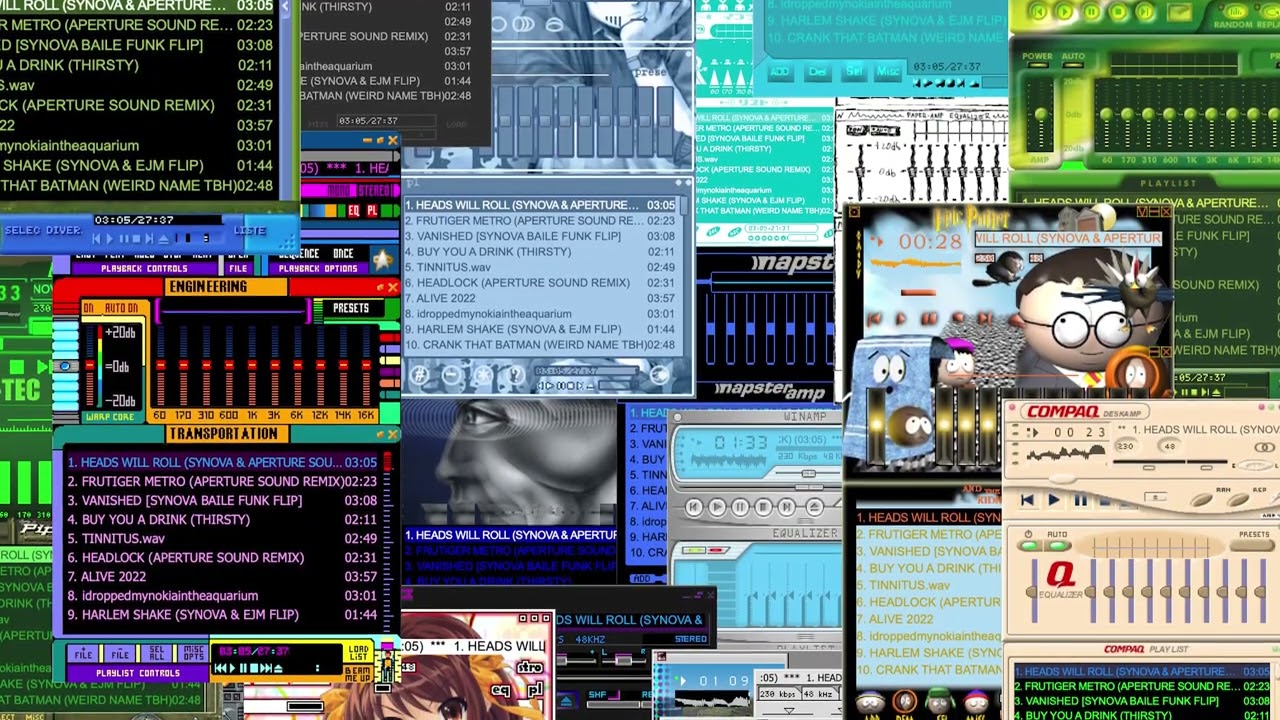The image size is (1280, 720).
Task: Click the minus icon below the light-blue playlist
Action: pyautogui.click(x=452, y=376)
